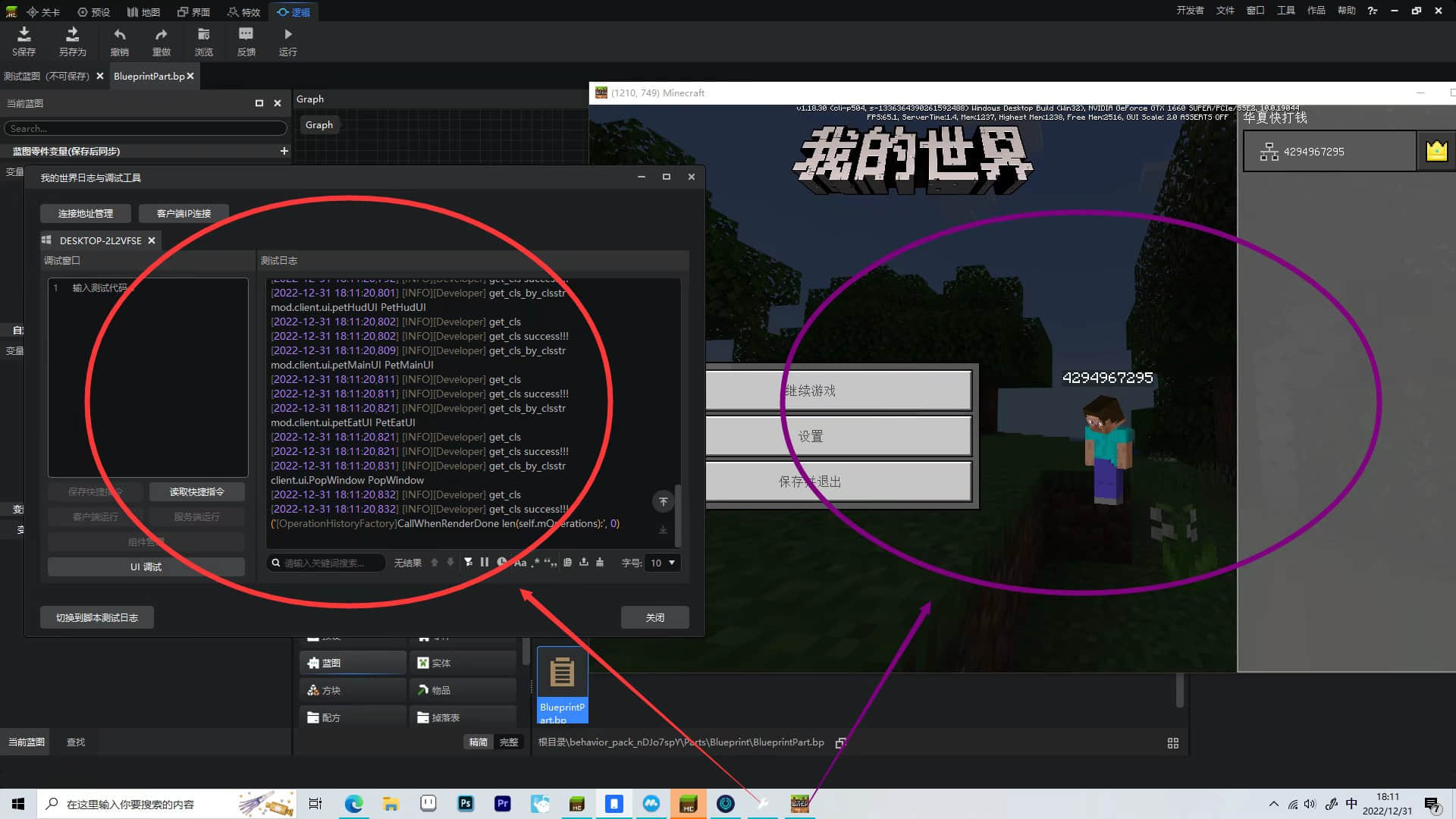Open the 反馈 feedback toolbar icon
The width and height of the screenshot is (1456, 819).
[246, 41]
